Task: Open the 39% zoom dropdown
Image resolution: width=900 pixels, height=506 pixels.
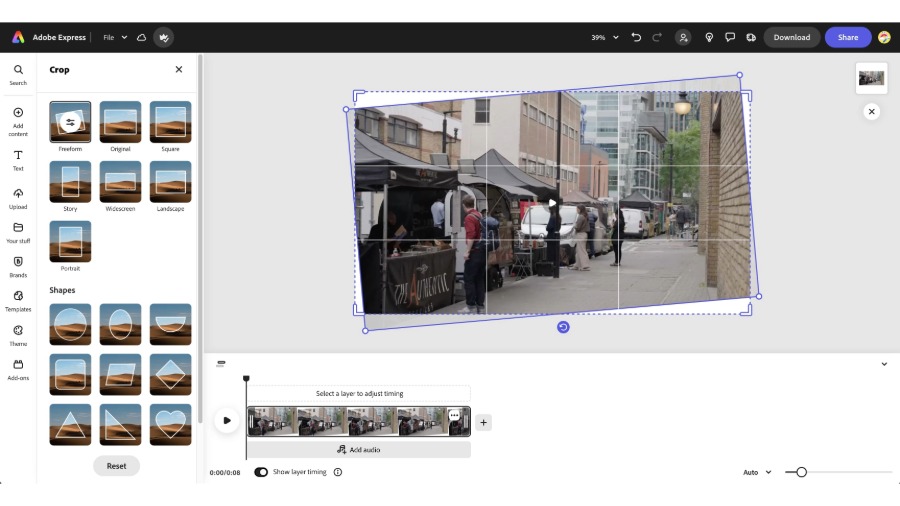Action: click(x=604, y=37)
